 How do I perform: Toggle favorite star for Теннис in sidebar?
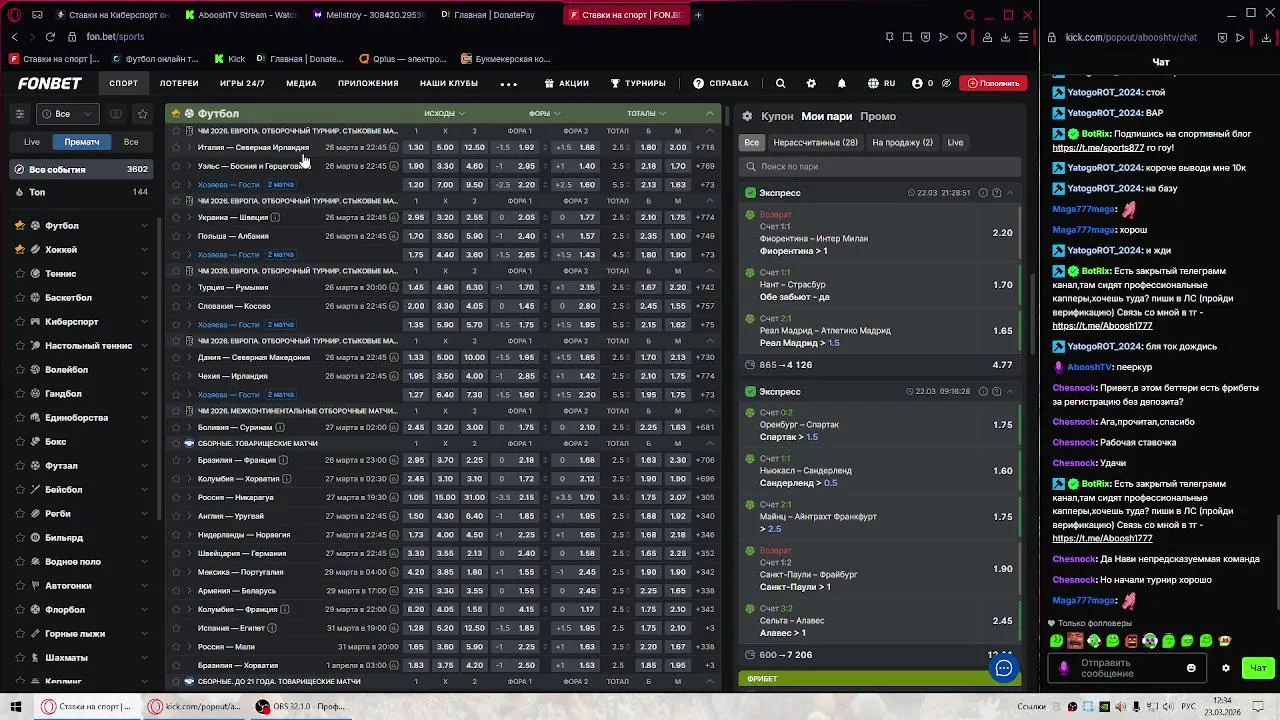20,274
